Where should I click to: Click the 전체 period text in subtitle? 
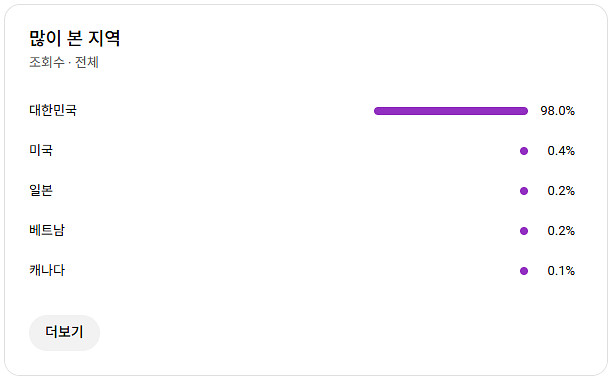coord(87,62)
